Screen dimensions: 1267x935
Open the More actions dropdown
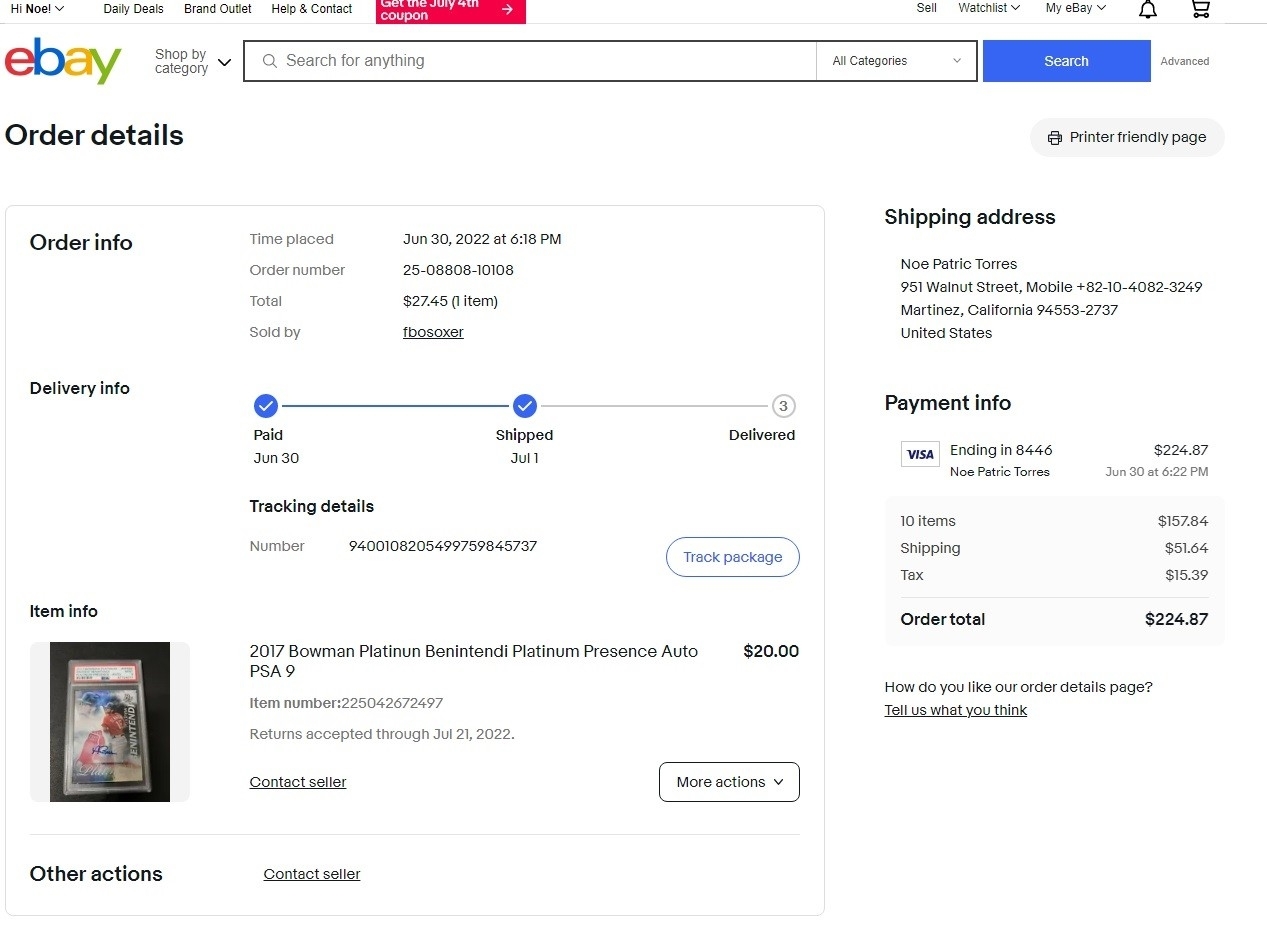pyautogui.click(x=729, y=782)
